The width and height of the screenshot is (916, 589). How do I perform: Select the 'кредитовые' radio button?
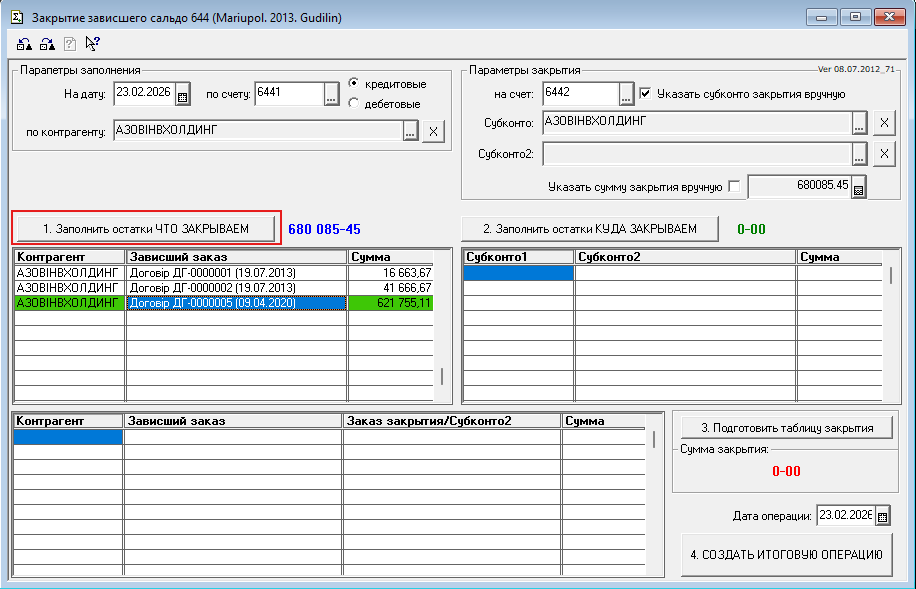point(354,84)
